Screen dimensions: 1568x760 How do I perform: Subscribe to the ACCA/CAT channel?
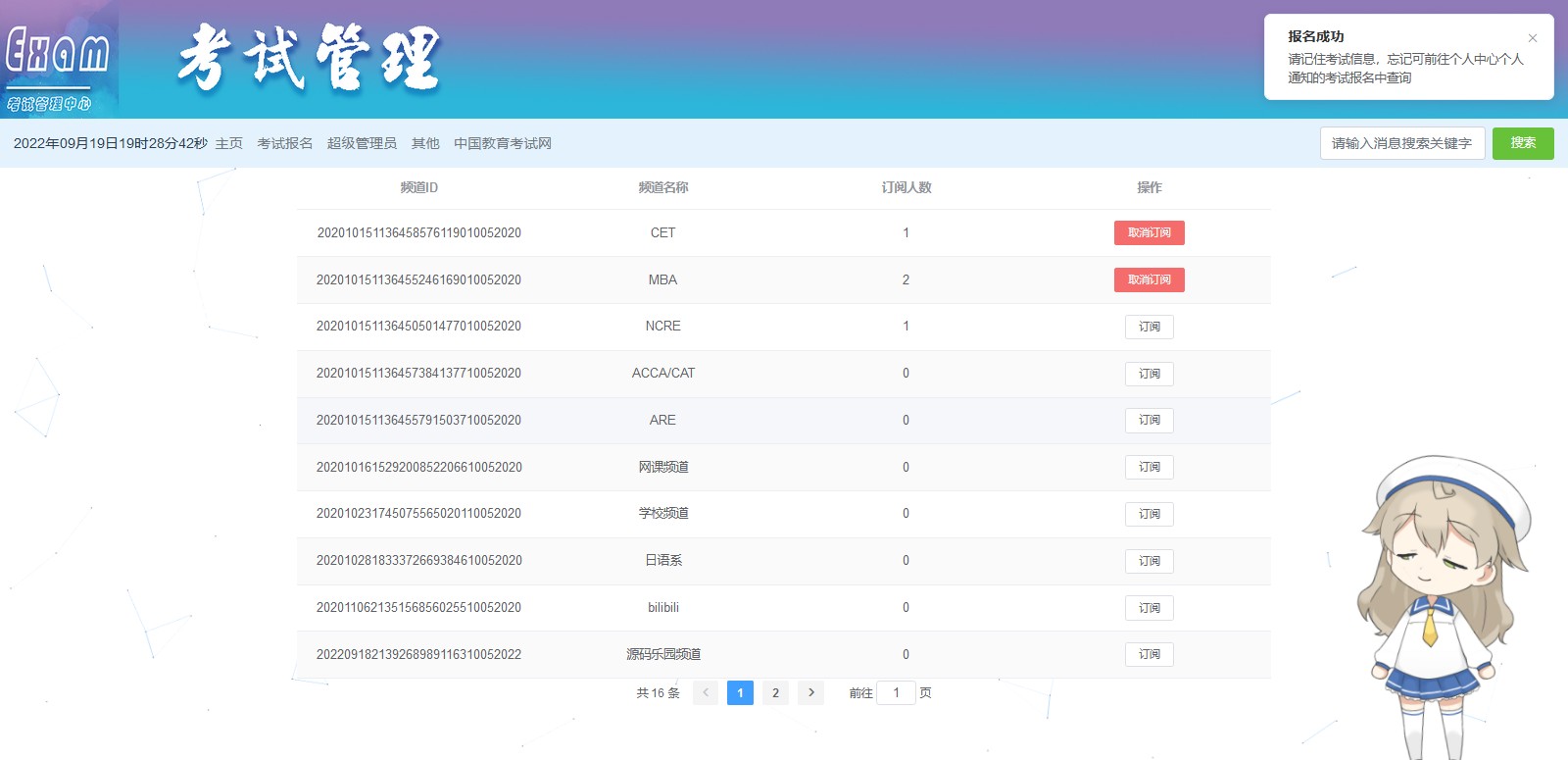click(x=1149, y=374)
